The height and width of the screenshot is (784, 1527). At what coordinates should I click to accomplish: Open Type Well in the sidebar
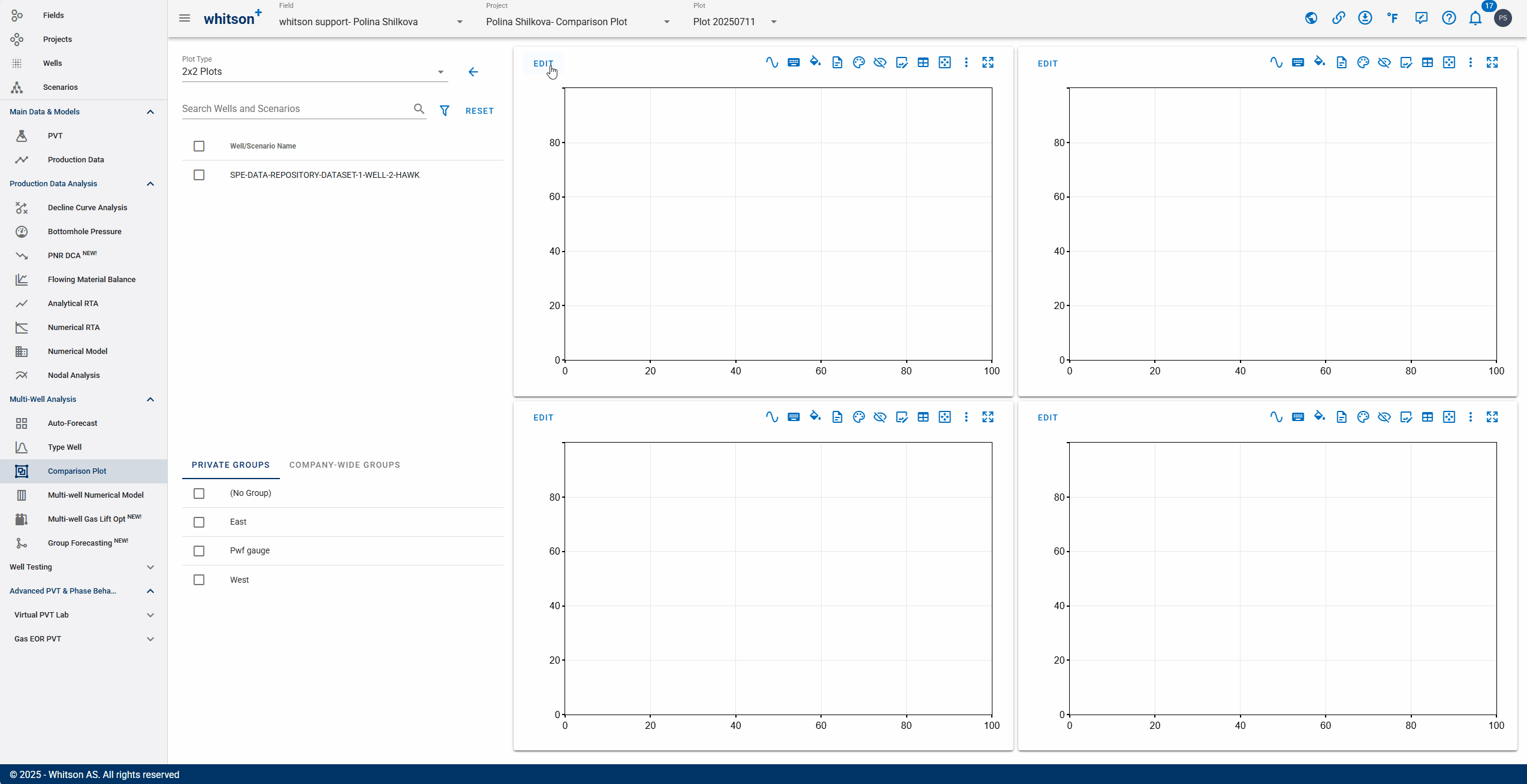65,447
